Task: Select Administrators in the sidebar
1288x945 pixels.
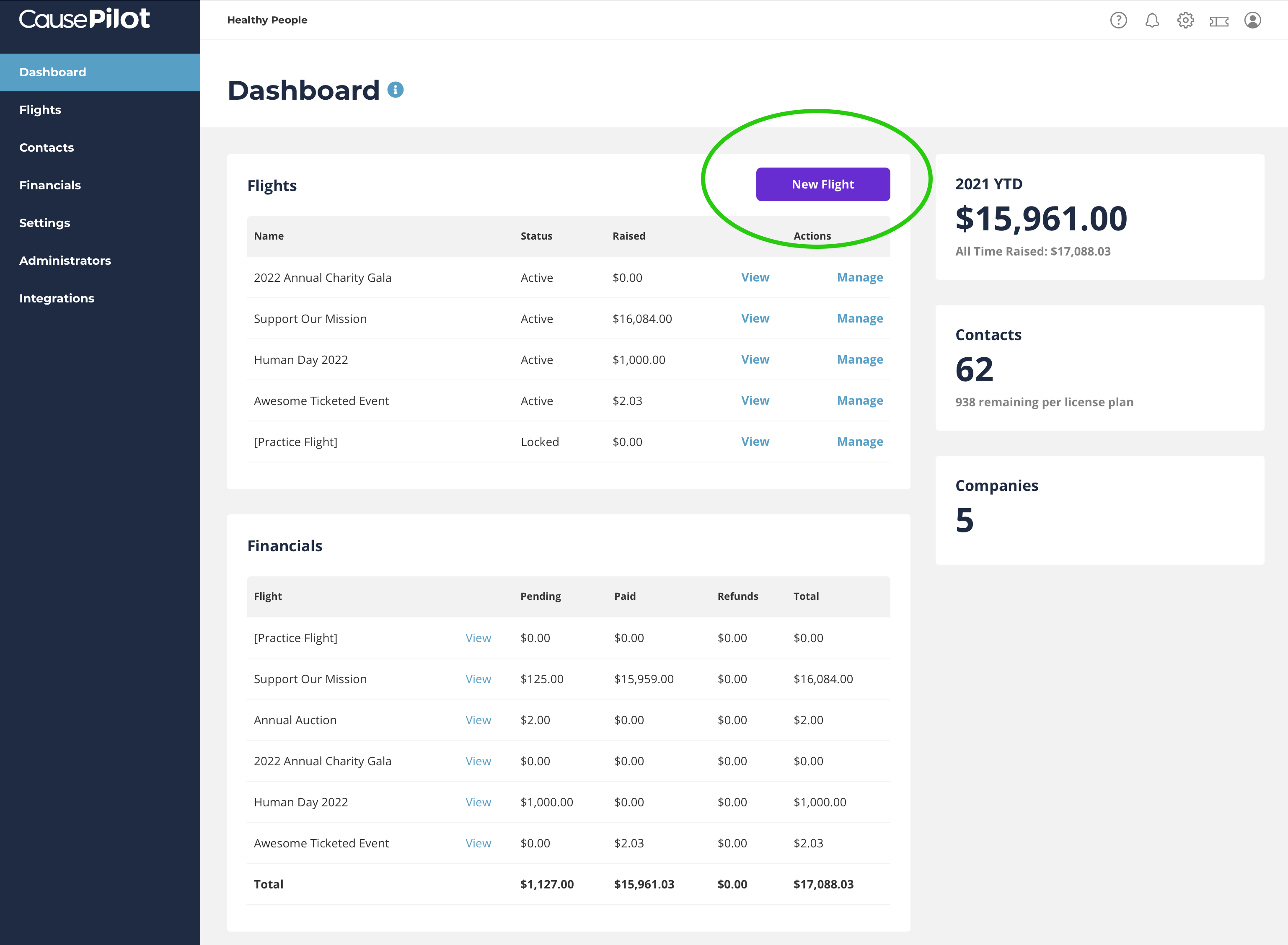Action: click(x=65, y=261)
